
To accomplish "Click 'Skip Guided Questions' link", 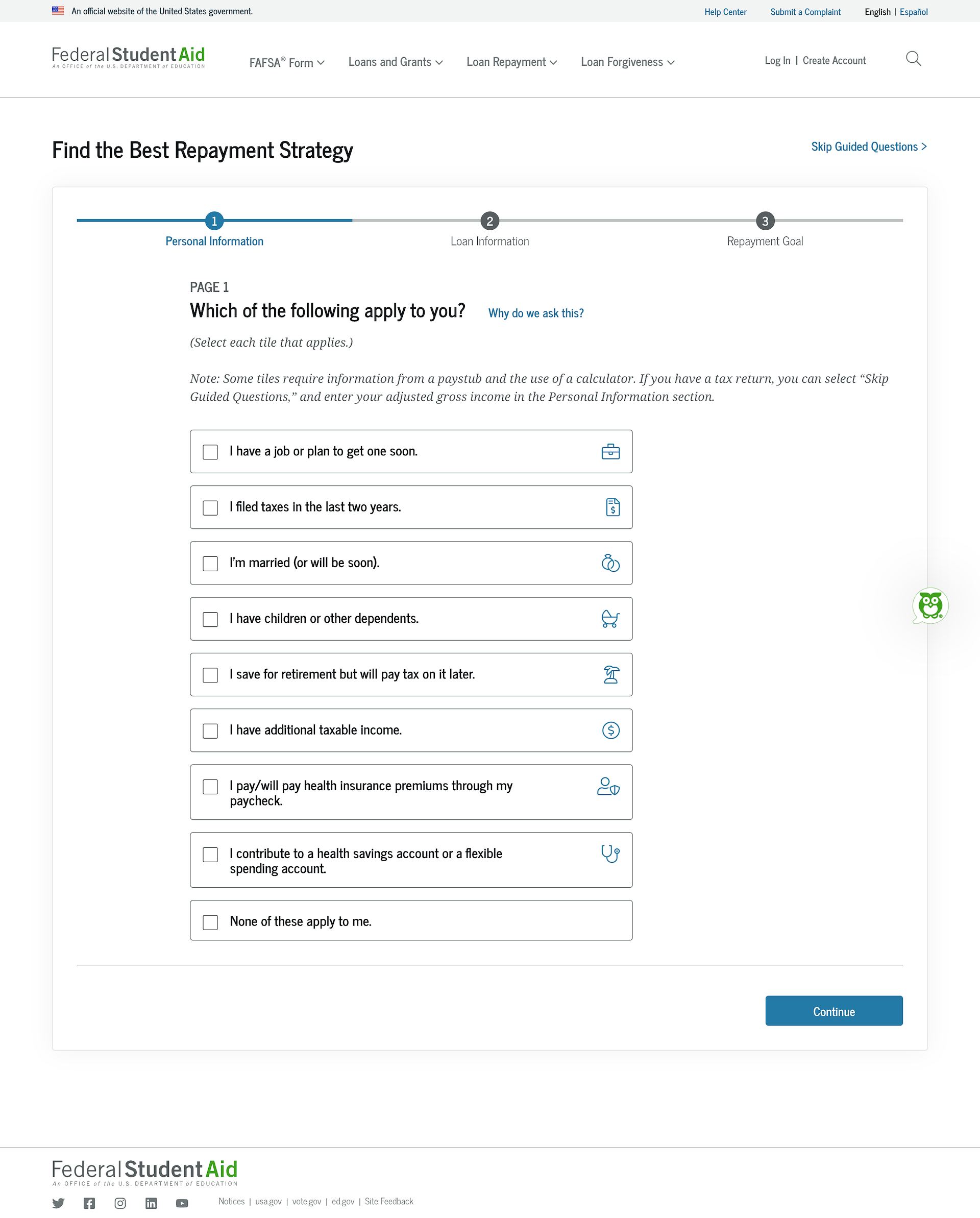I will [x=868, y=147].
